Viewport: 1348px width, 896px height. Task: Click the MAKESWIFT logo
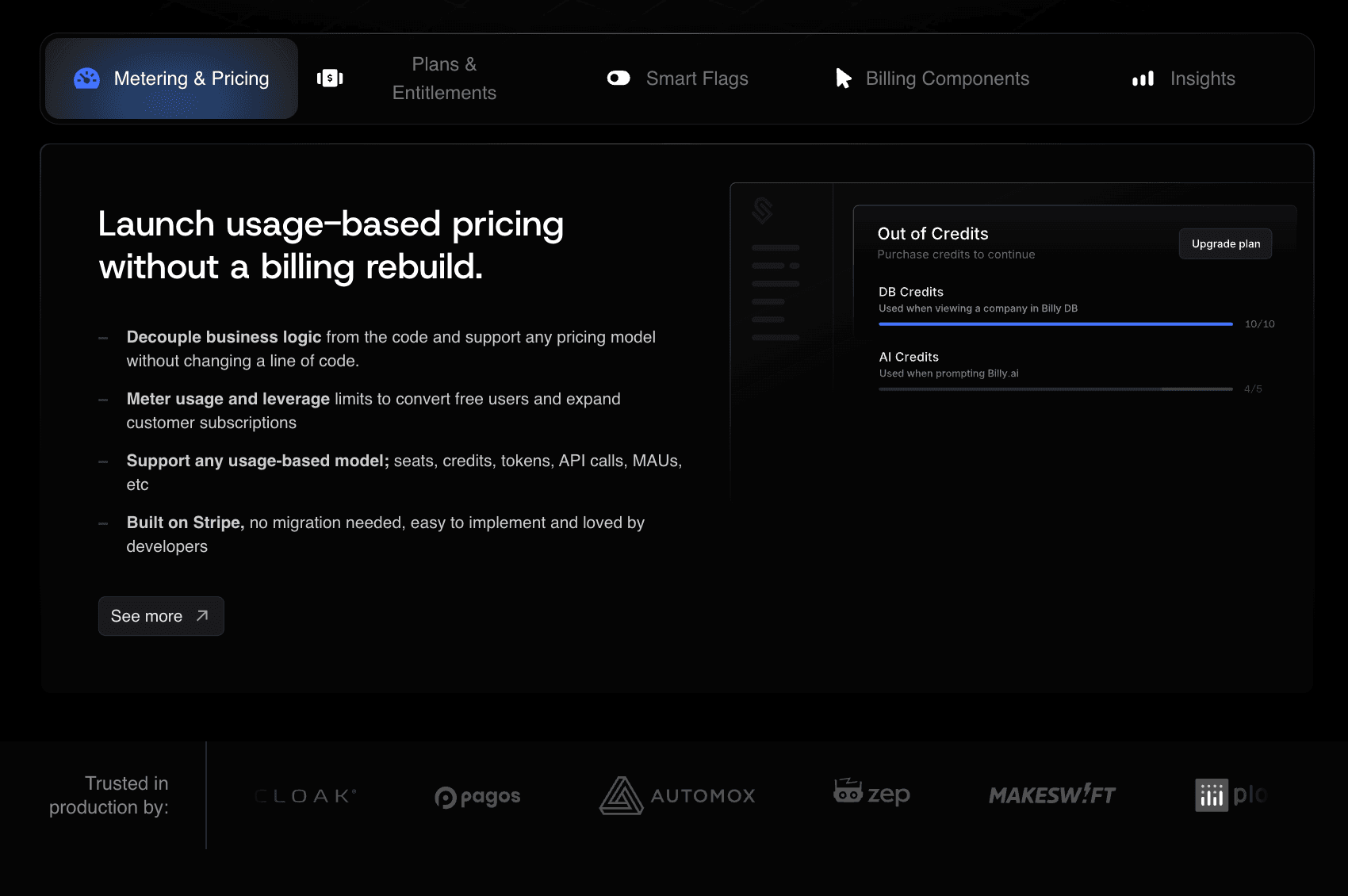[1051, 795]
